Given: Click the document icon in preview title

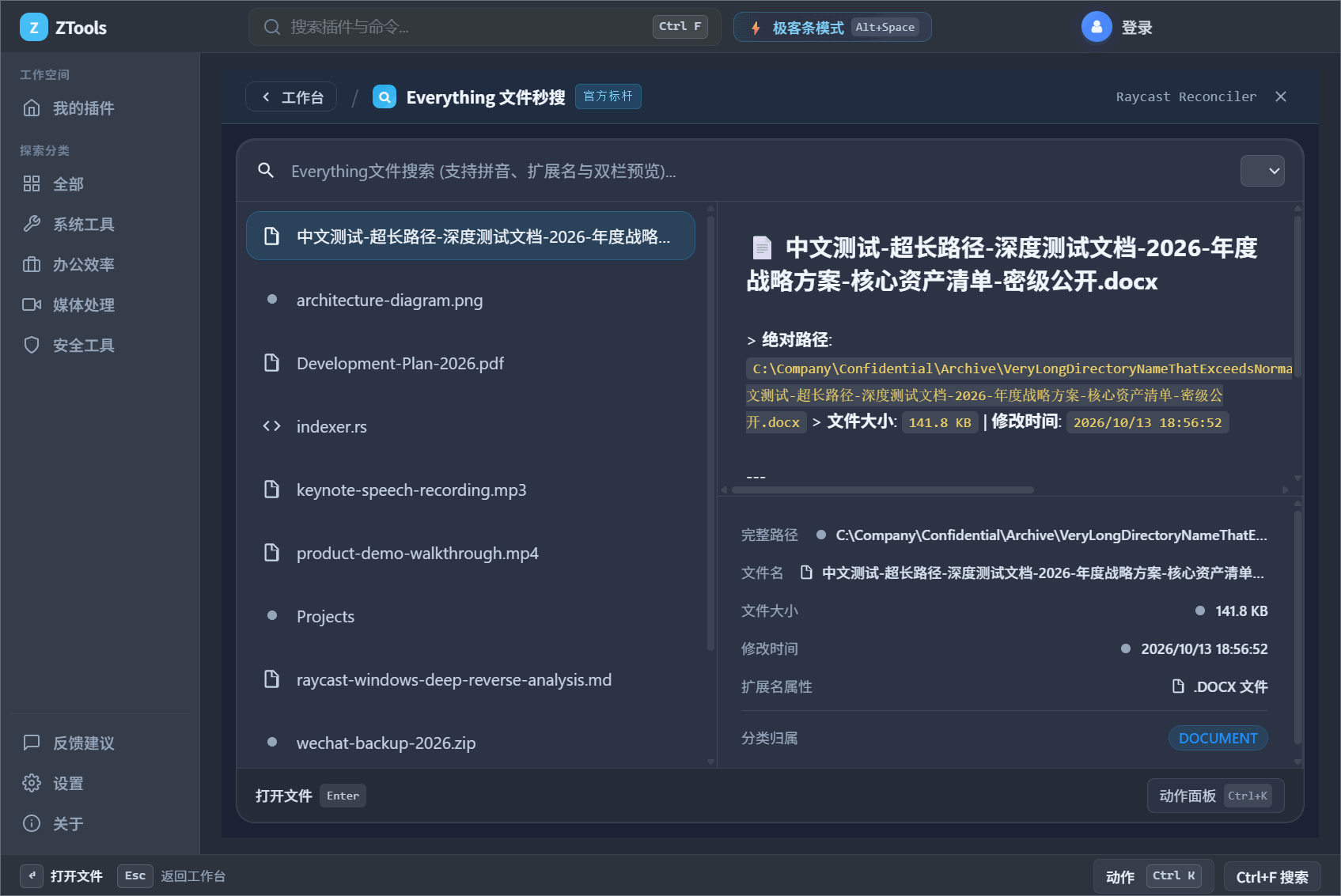Looking at the screenshot, I should click(x=762, y=248).
